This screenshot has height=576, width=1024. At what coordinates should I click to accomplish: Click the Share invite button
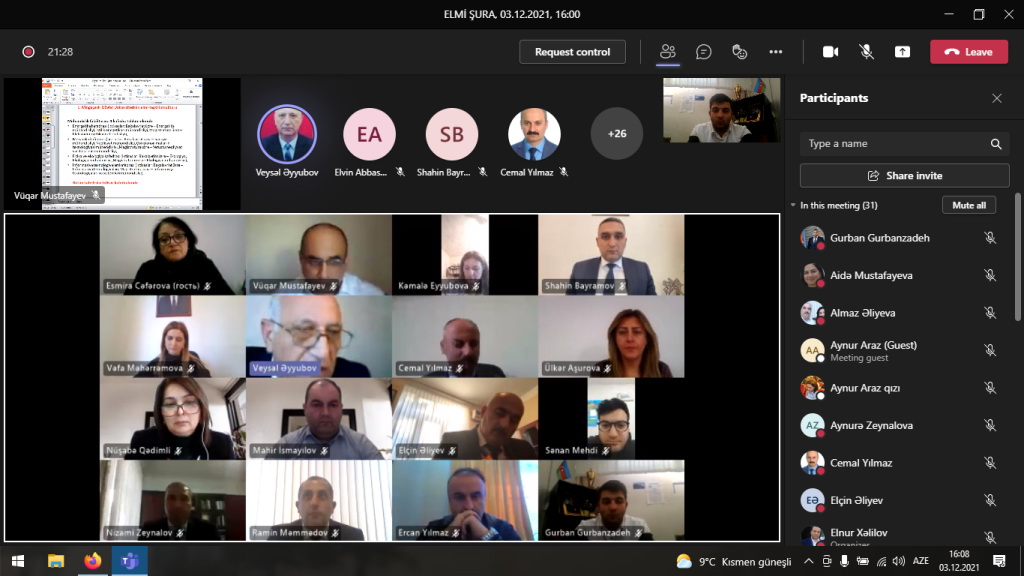tap(904, 176)
